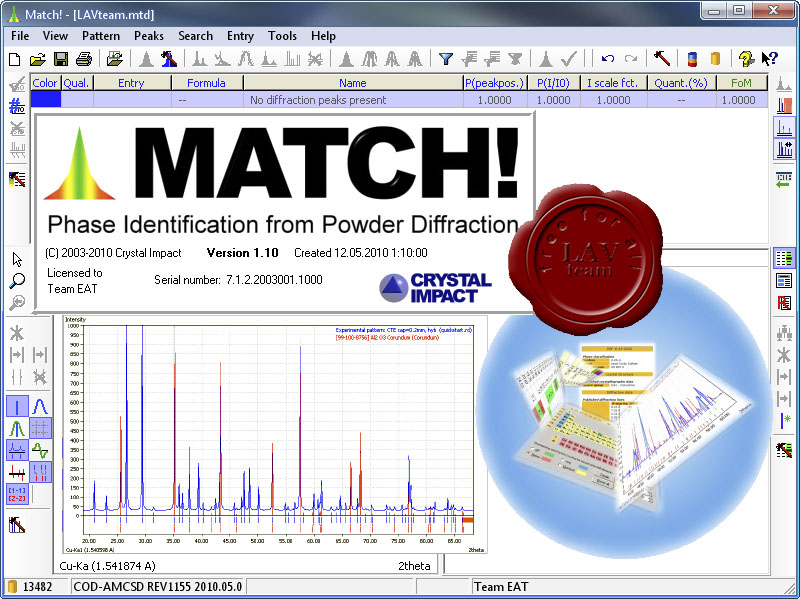Select the magnifying glass zoom tool
Viewport: 800px width, 599px height.
pos(17,281)
